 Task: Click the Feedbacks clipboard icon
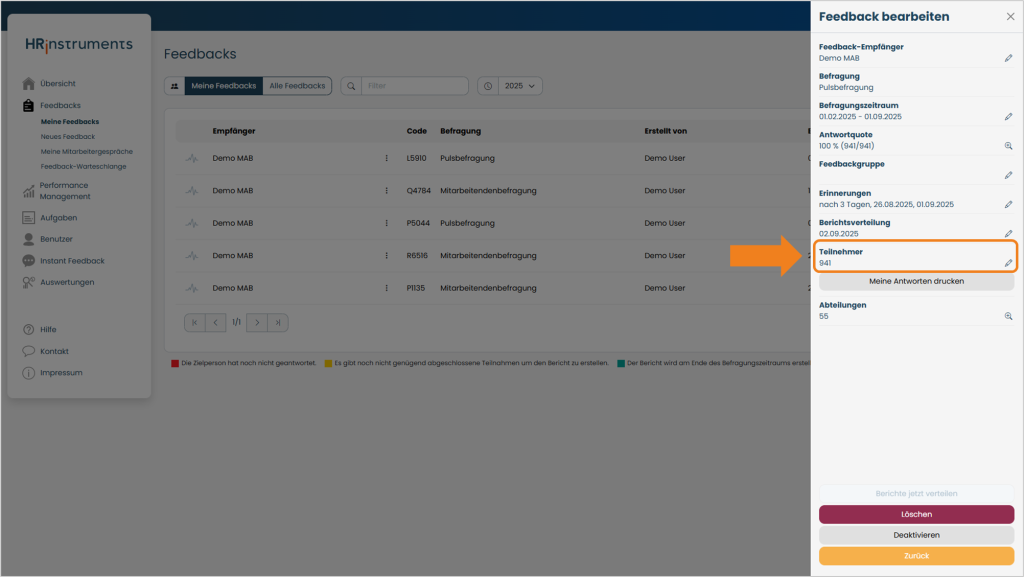[x=28, y=105]
